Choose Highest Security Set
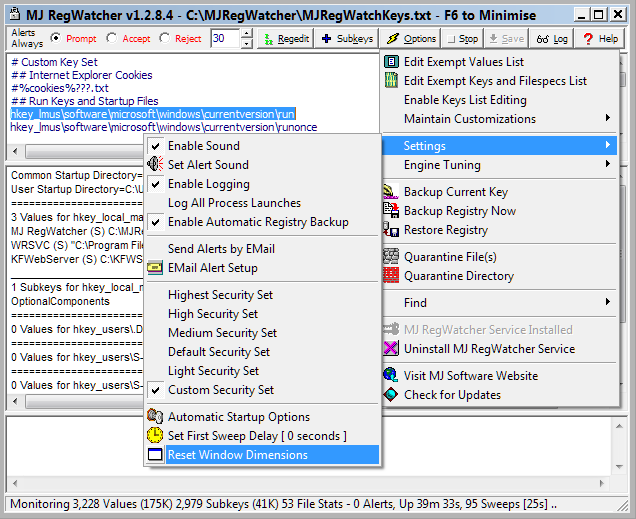Image resolution: width=636 pixels, height=519 pixels. tap(262, 295)
